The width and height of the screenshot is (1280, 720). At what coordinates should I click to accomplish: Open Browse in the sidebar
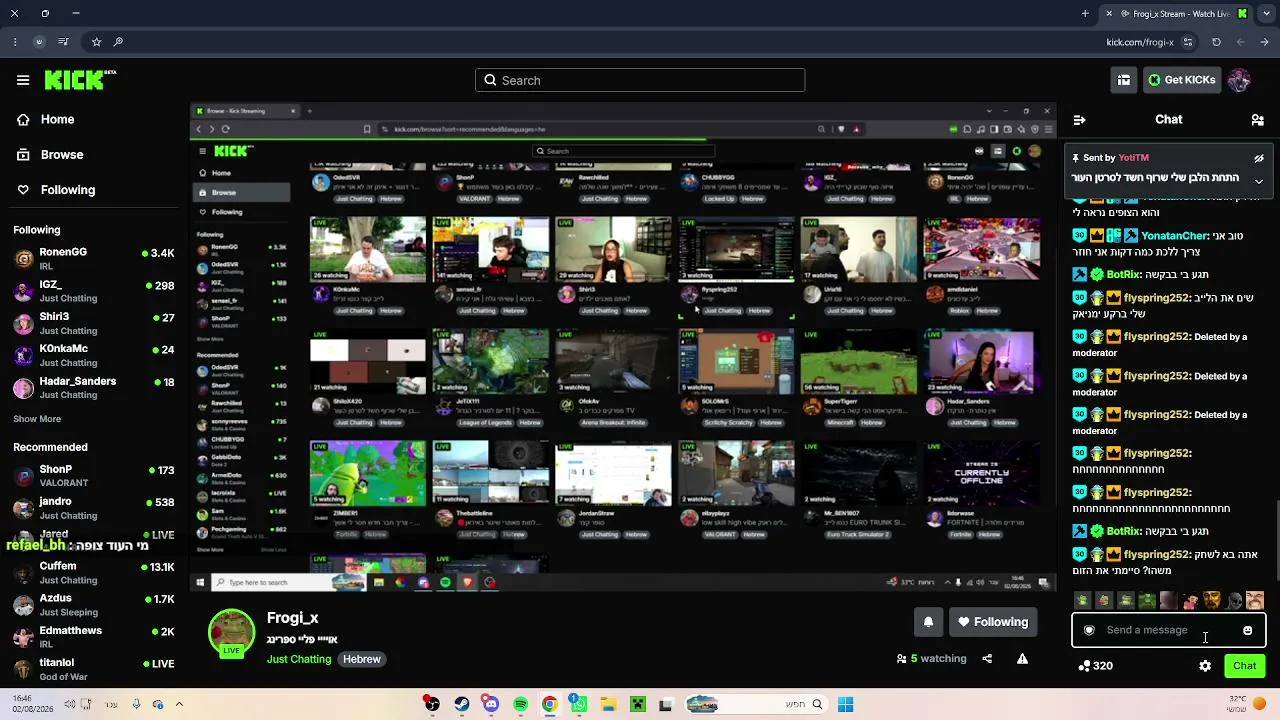pos(50,155)
